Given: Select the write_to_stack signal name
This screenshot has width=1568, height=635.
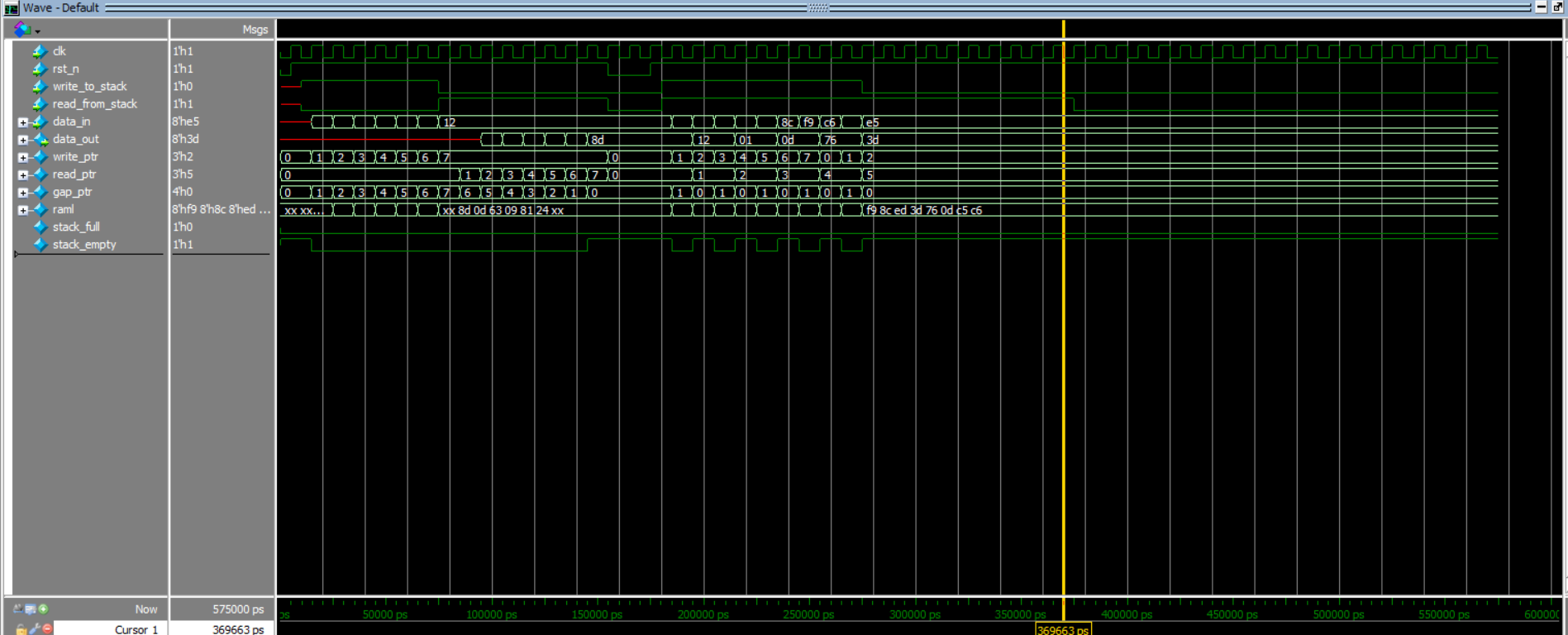Looking at the screenshot, I should point(90,86).
